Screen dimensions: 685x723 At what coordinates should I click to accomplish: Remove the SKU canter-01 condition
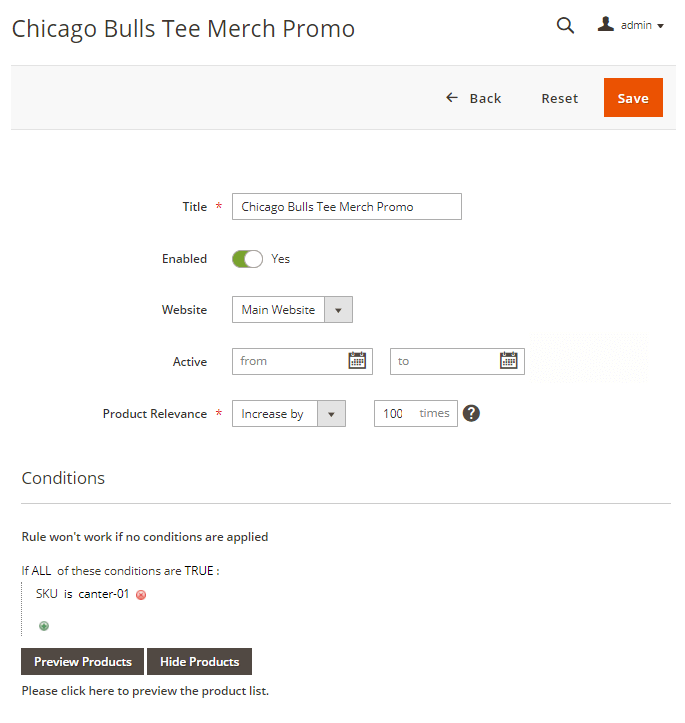coord(141,595)
